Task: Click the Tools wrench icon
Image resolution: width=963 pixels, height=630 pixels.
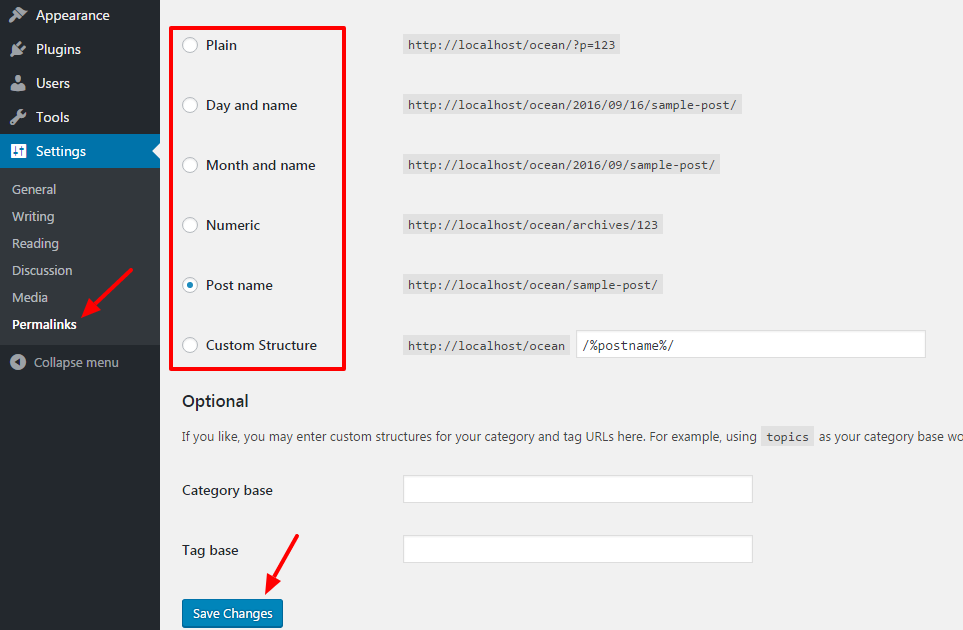Action: click(18, 117)
